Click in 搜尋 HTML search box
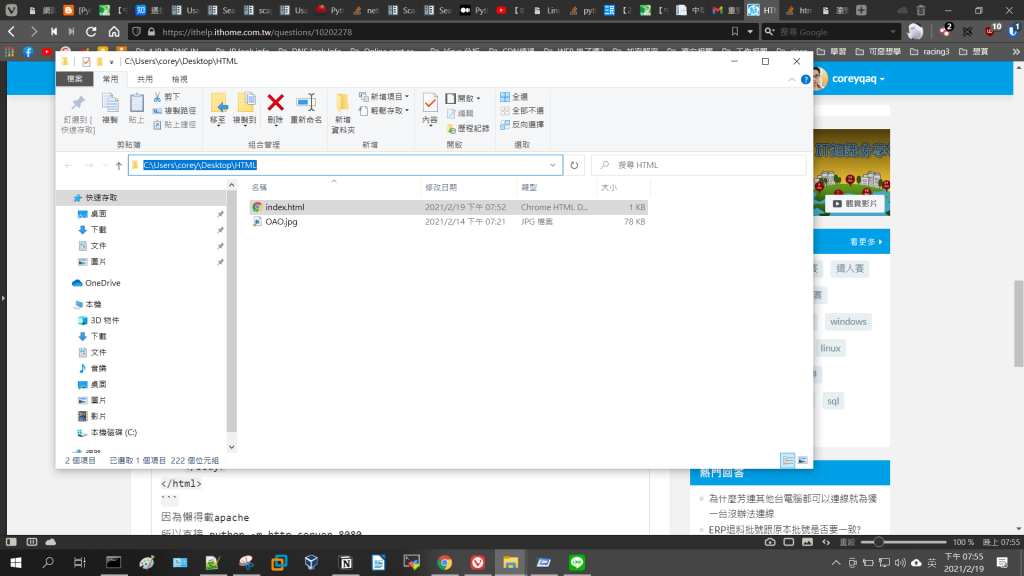This screenshot has width=1024, height=576. [699, 165]
